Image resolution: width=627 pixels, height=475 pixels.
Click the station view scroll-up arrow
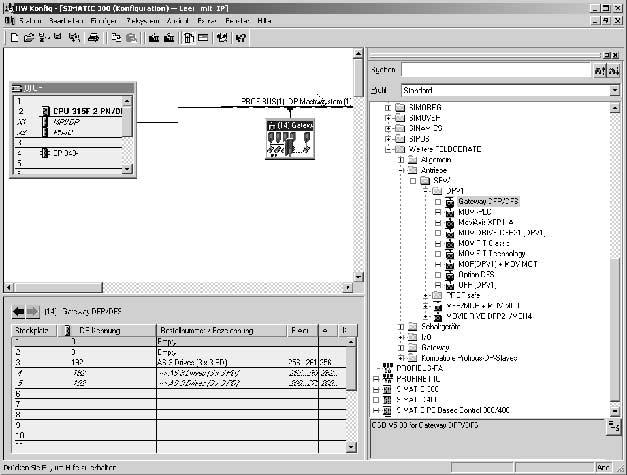point(358,54)
